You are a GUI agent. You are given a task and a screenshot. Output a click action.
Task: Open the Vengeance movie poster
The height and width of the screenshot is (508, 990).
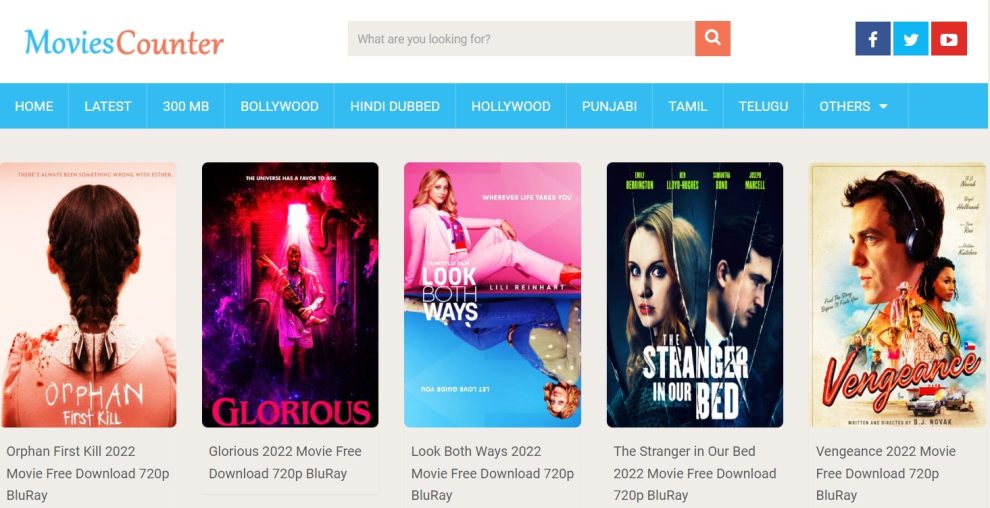[x=897, y=295]
